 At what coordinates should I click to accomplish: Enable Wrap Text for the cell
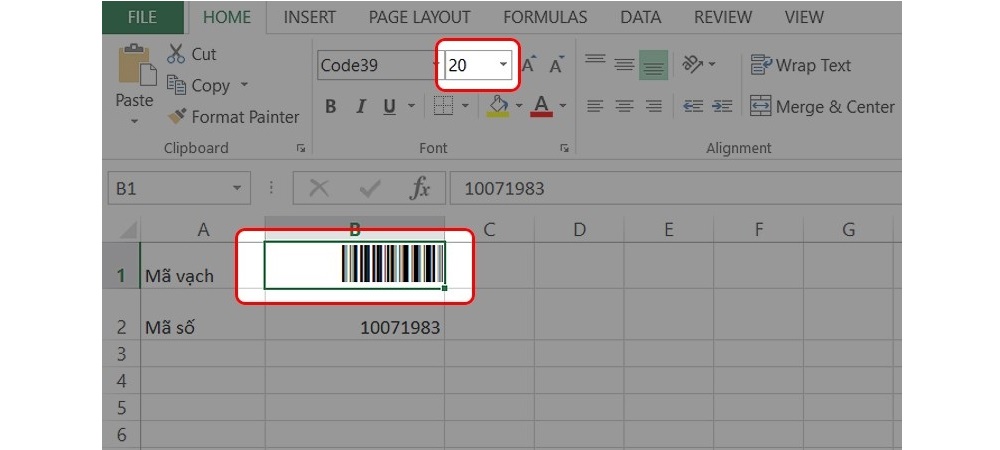tap(801, 65)
